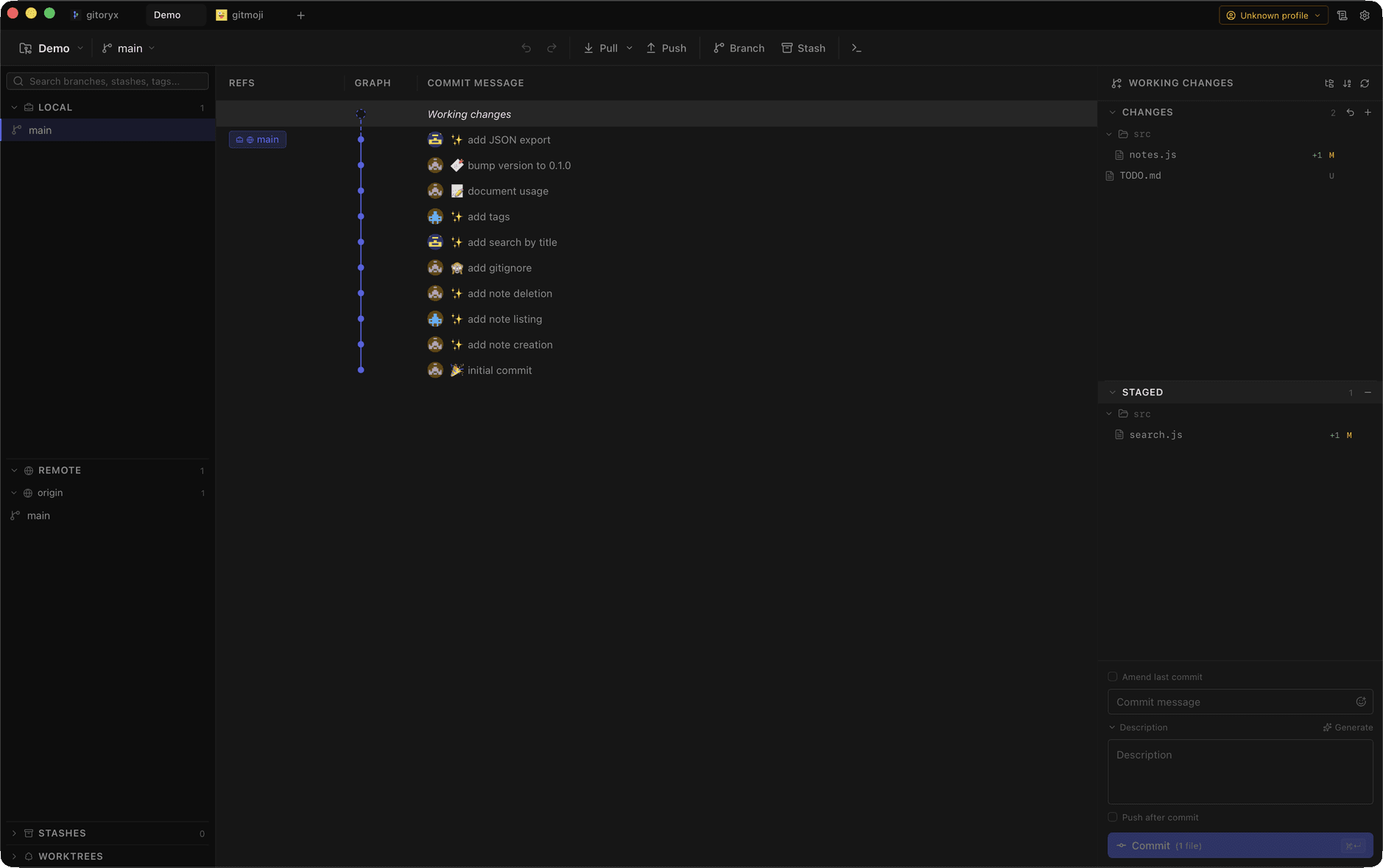This screenshot has height=868, width=1383.
Task: Click the undo arrow in the toolbar
Action: [526, 48]
